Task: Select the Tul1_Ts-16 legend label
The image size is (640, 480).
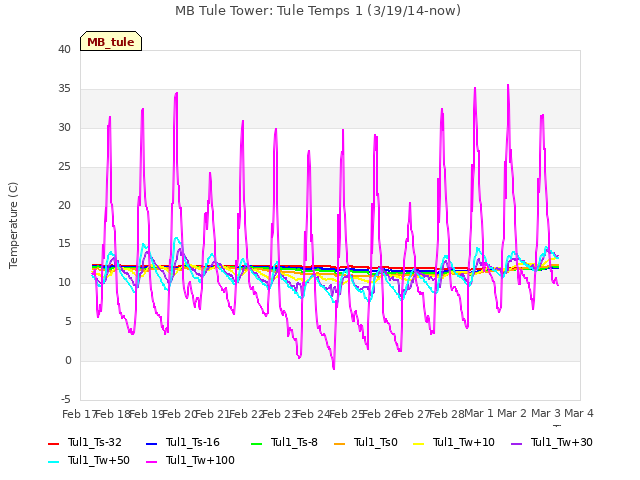Action: click(x=193, y=442)
